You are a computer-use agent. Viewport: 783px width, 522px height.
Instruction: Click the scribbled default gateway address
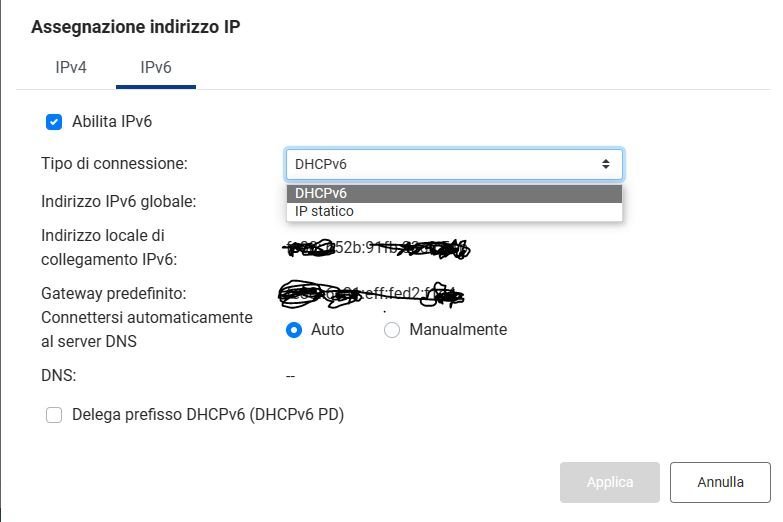pyautogui.click(x=371, y=294)
